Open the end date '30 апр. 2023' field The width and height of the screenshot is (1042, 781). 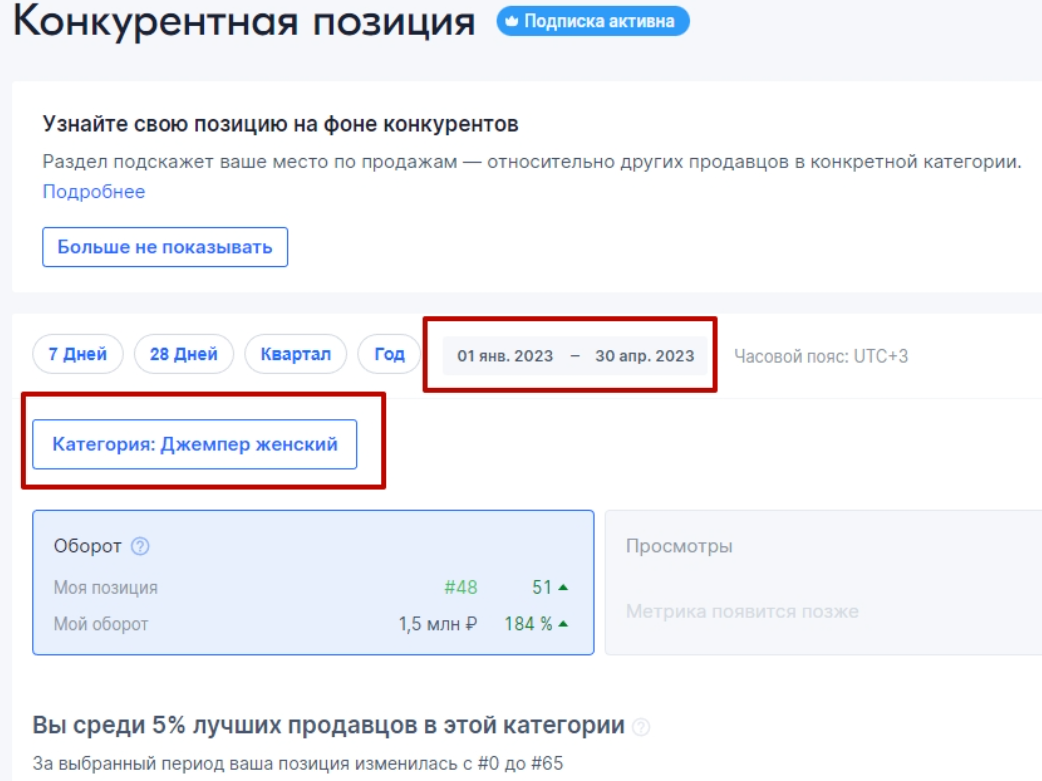coord(645,356)
